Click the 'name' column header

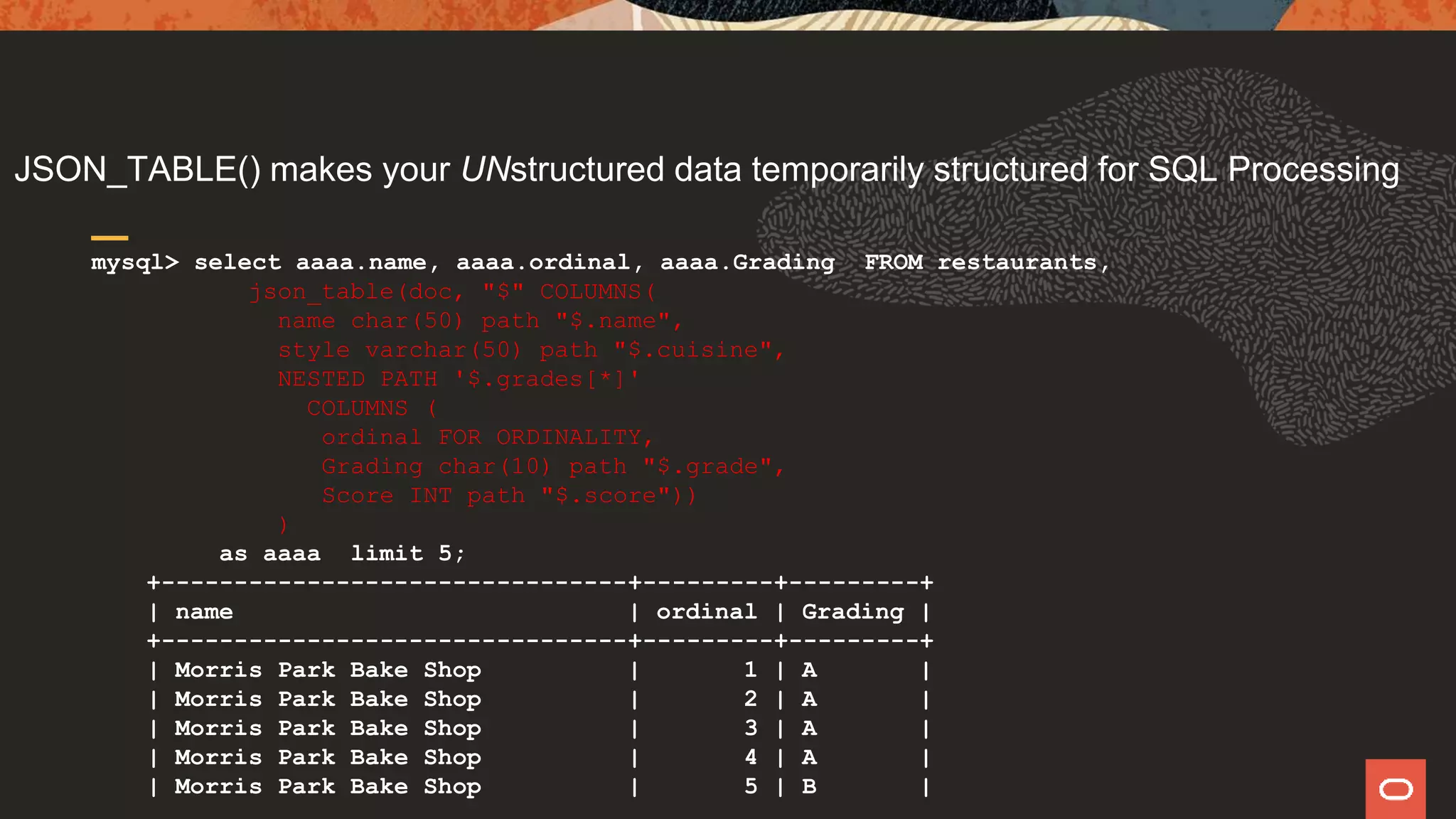204,612
